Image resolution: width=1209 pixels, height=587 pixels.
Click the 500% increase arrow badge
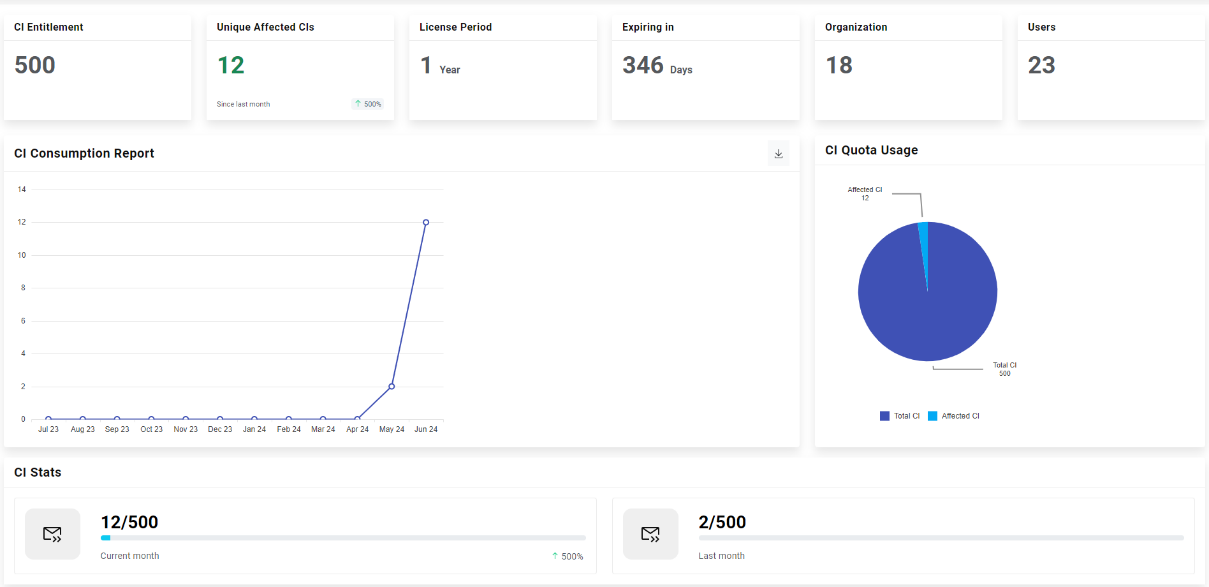point(368,104)
